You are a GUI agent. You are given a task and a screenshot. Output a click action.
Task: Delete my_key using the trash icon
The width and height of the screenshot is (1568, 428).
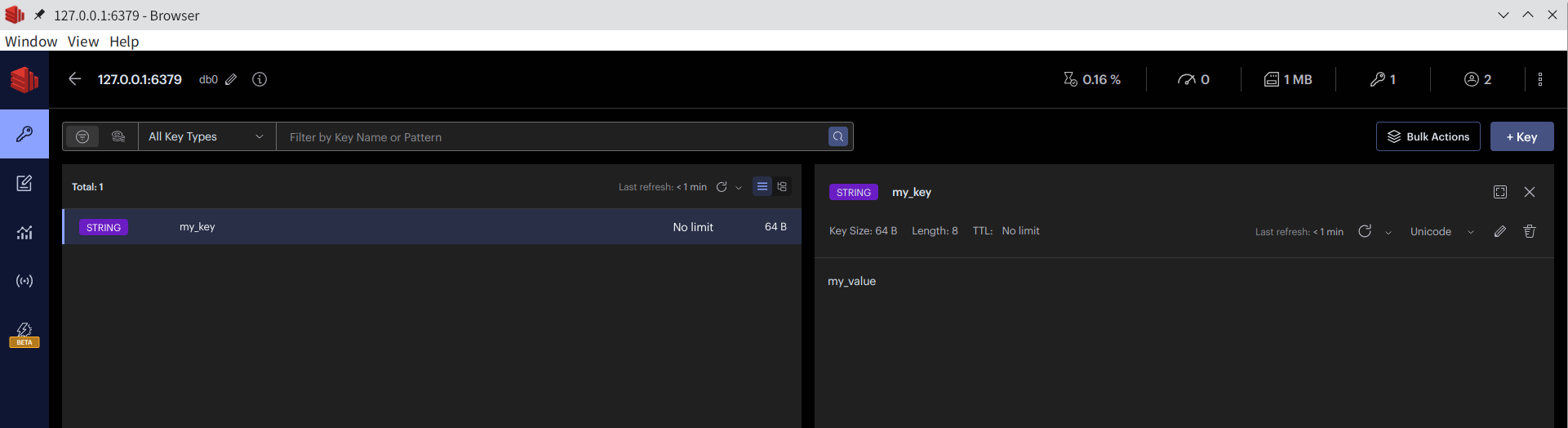pyautogui.click(x=1530, y=231)
